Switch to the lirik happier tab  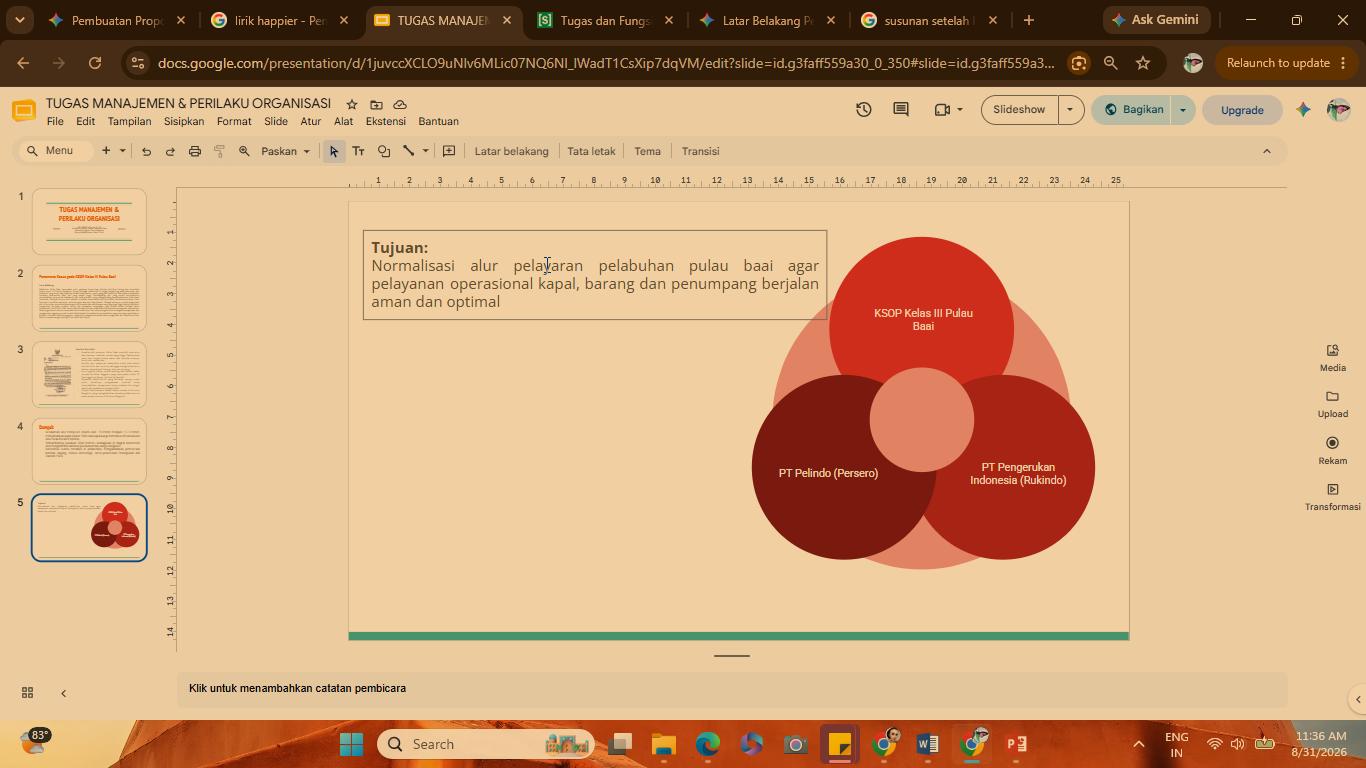point(281,20)
